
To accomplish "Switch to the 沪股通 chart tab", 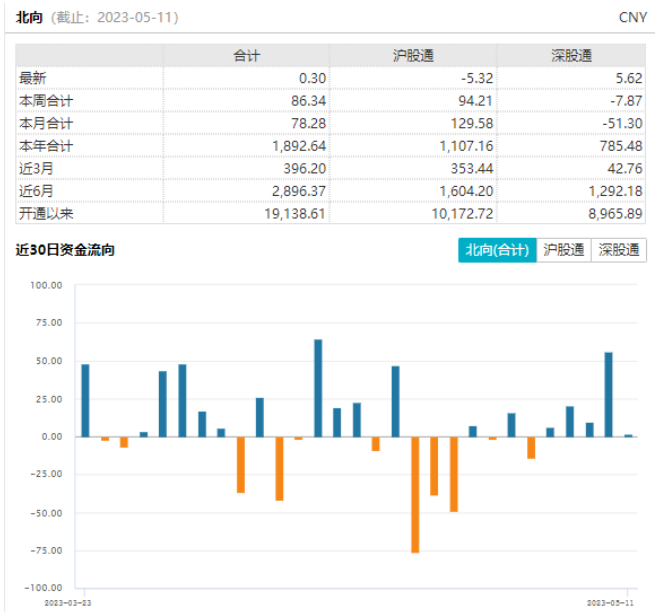I will (564, 250).
